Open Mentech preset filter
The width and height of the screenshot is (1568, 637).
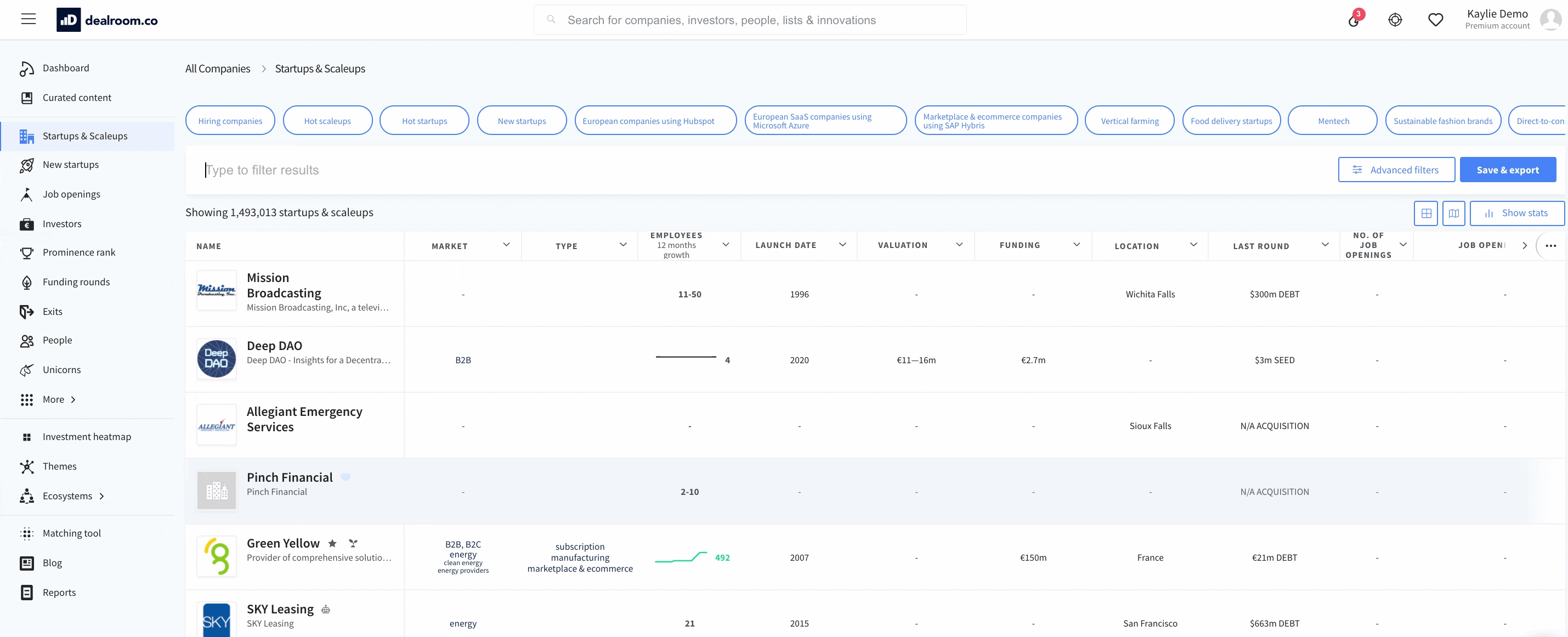(x=1333, y=121)
